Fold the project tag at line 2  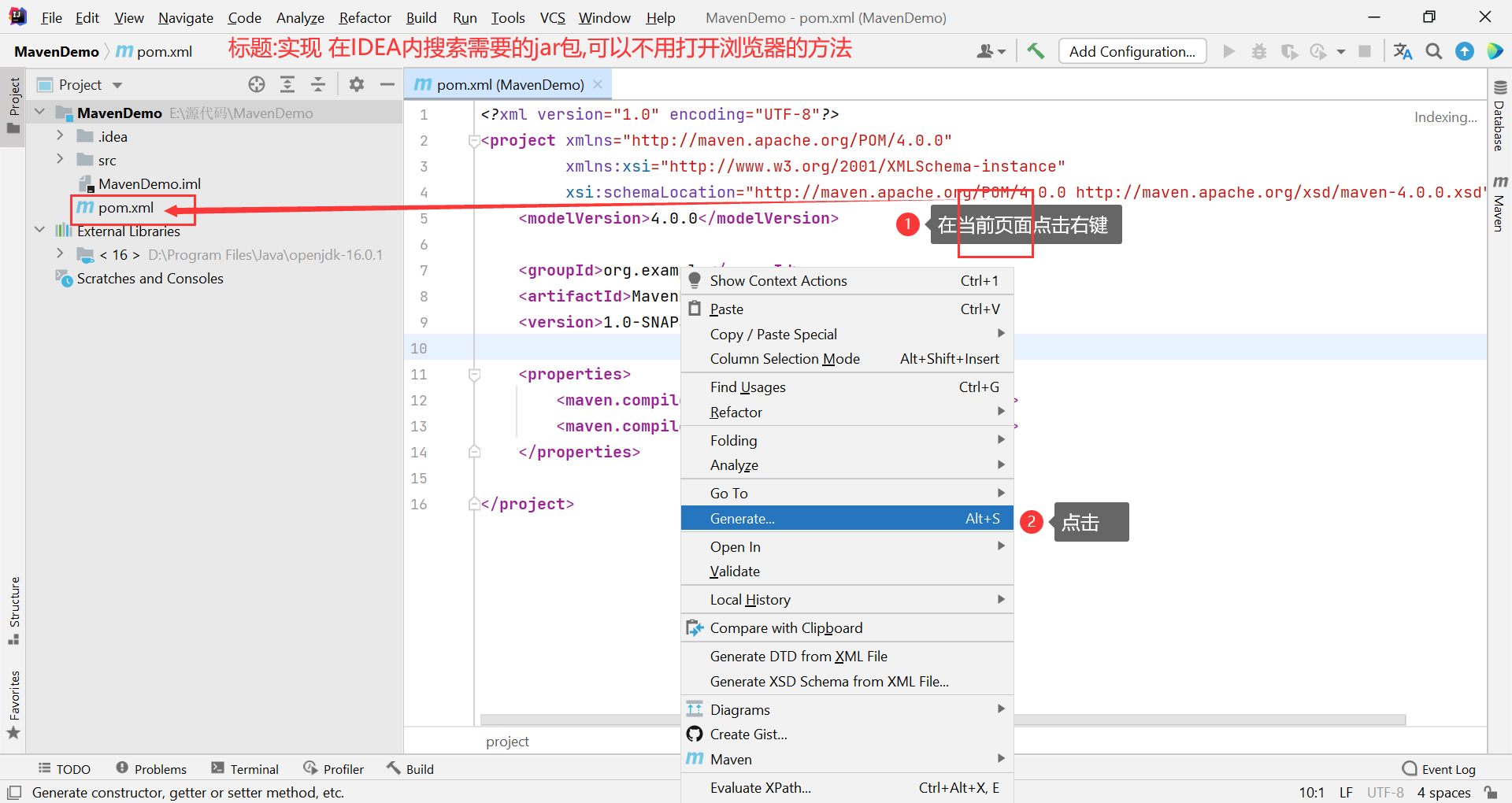click(474, 141)
